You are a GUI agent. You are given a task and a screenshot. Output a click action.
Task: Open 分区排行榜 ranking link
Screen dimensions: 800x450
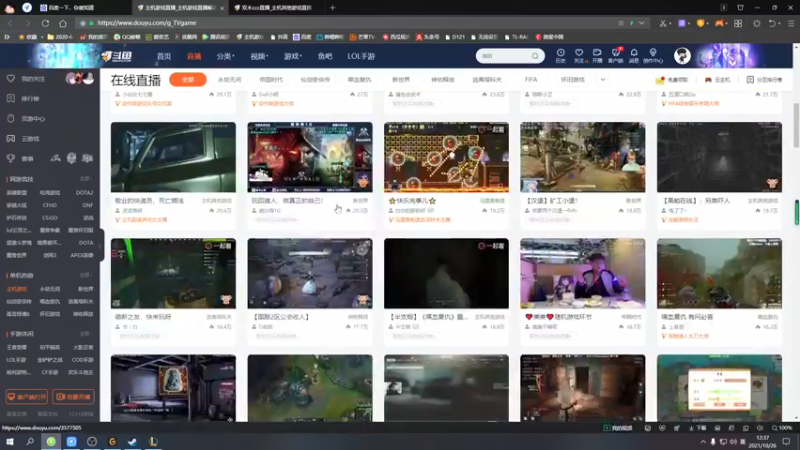[x=764, y=80]
